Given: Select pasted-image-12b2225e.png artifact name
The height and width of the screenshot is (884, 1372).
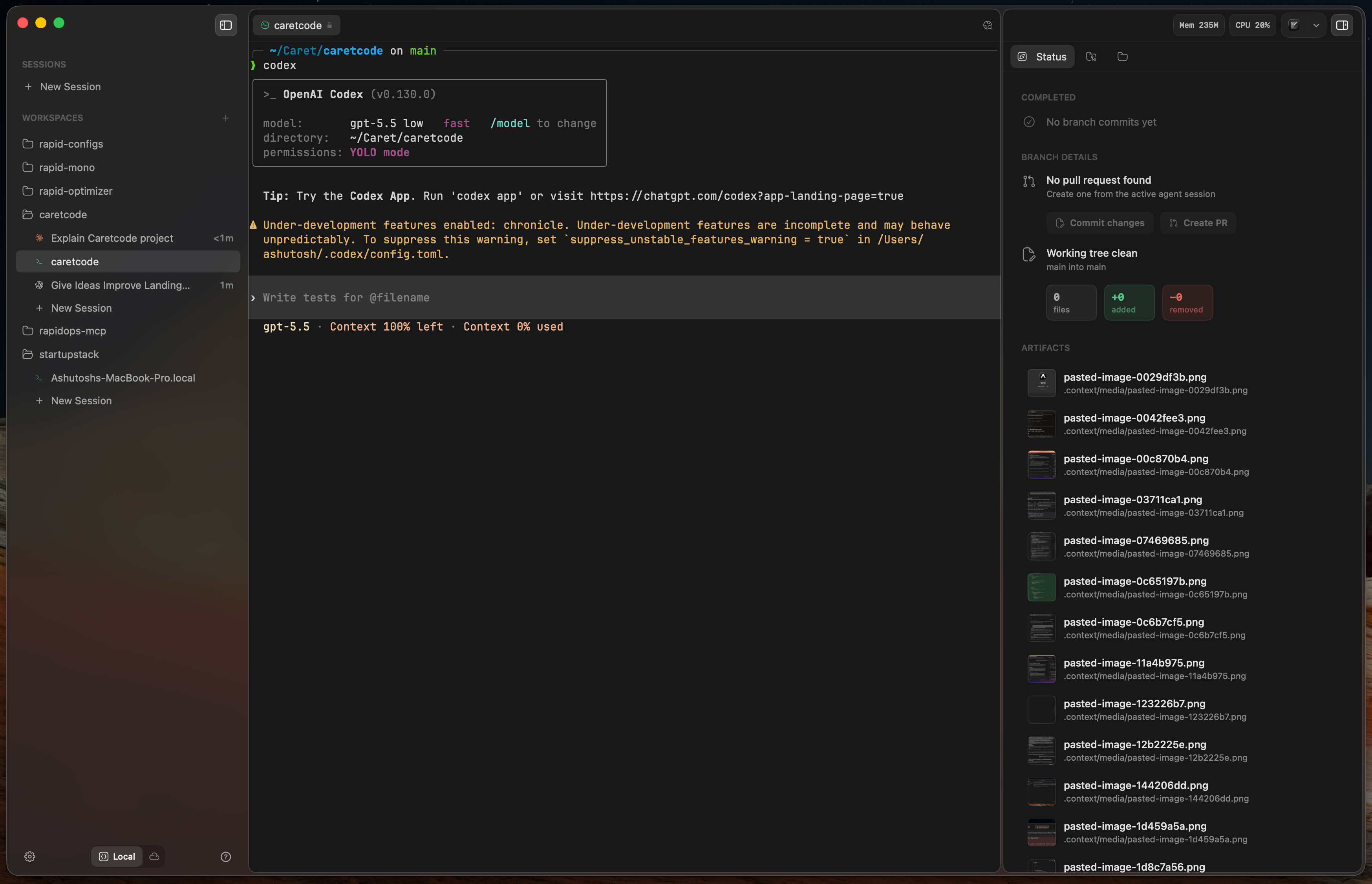Looking at the screenshot, I should pos(1134,745).
